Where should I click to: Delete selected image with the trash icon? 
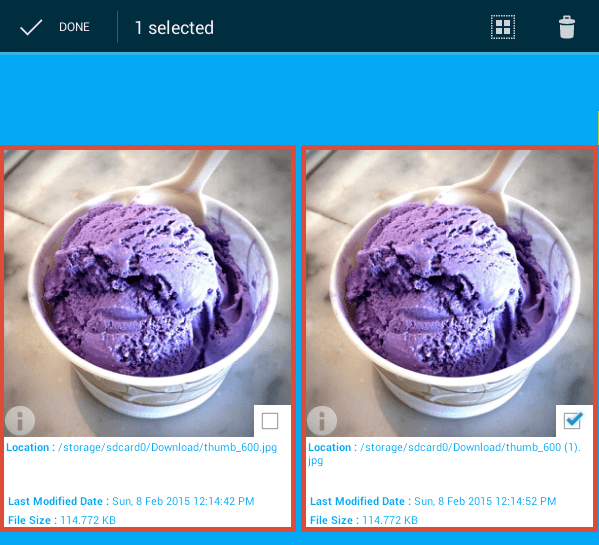pyautogui.click(x=567, y=27)
